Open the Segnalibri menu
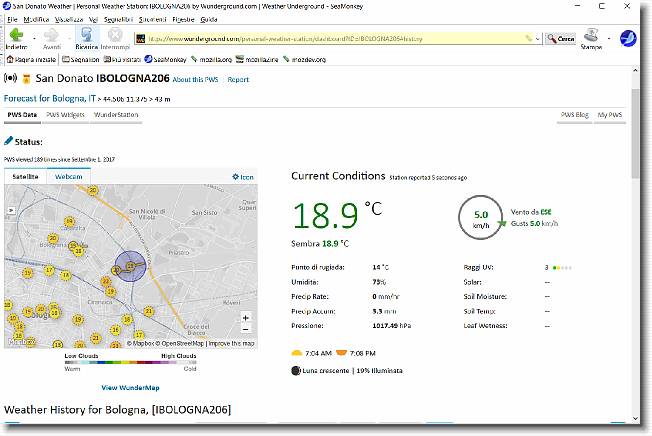This screenshot has height=436, width=652. (118, 20)
